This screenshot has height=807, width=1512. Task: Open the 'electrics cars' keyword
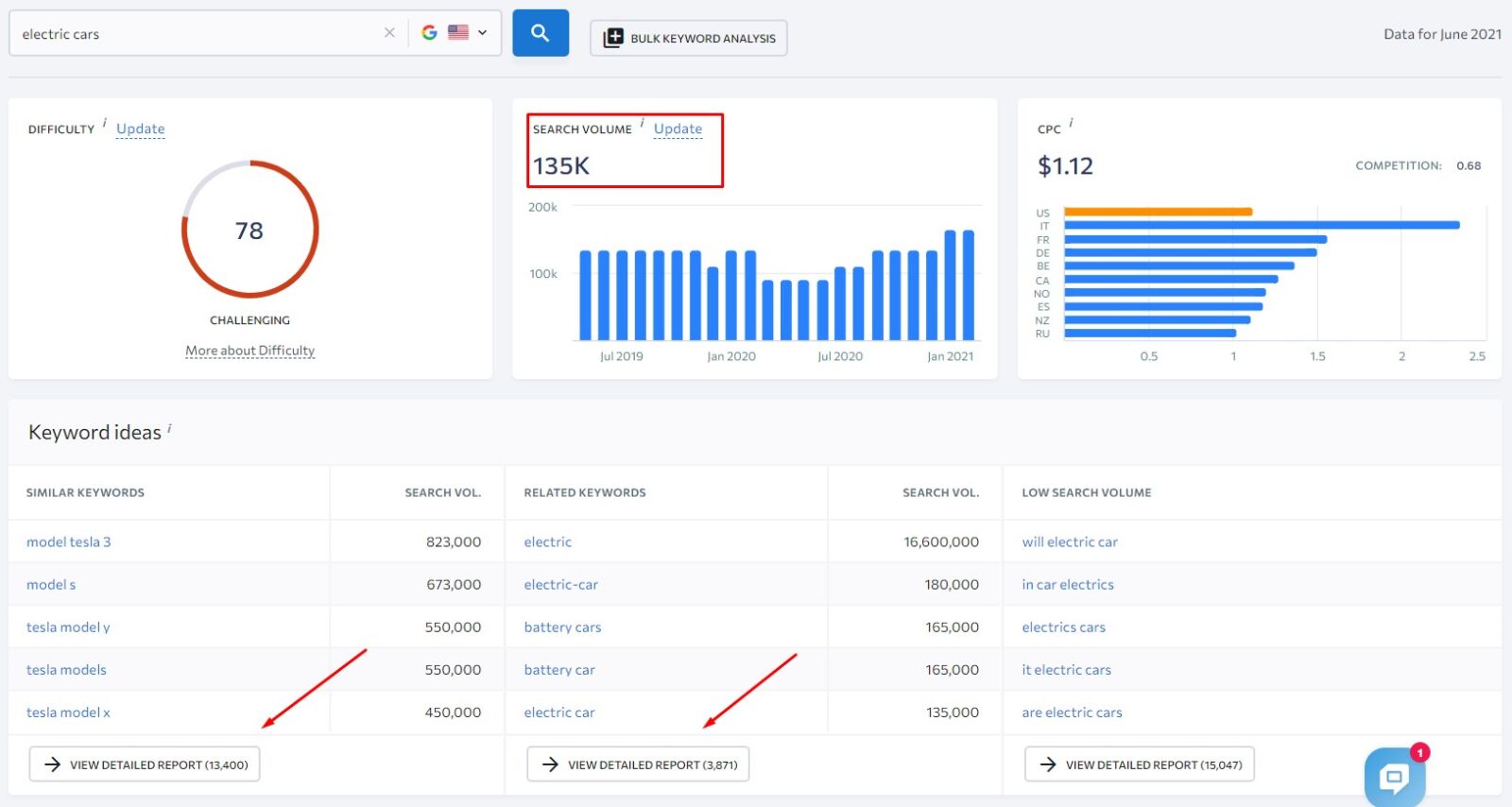pyautogui.click(x=1063, y=627)
